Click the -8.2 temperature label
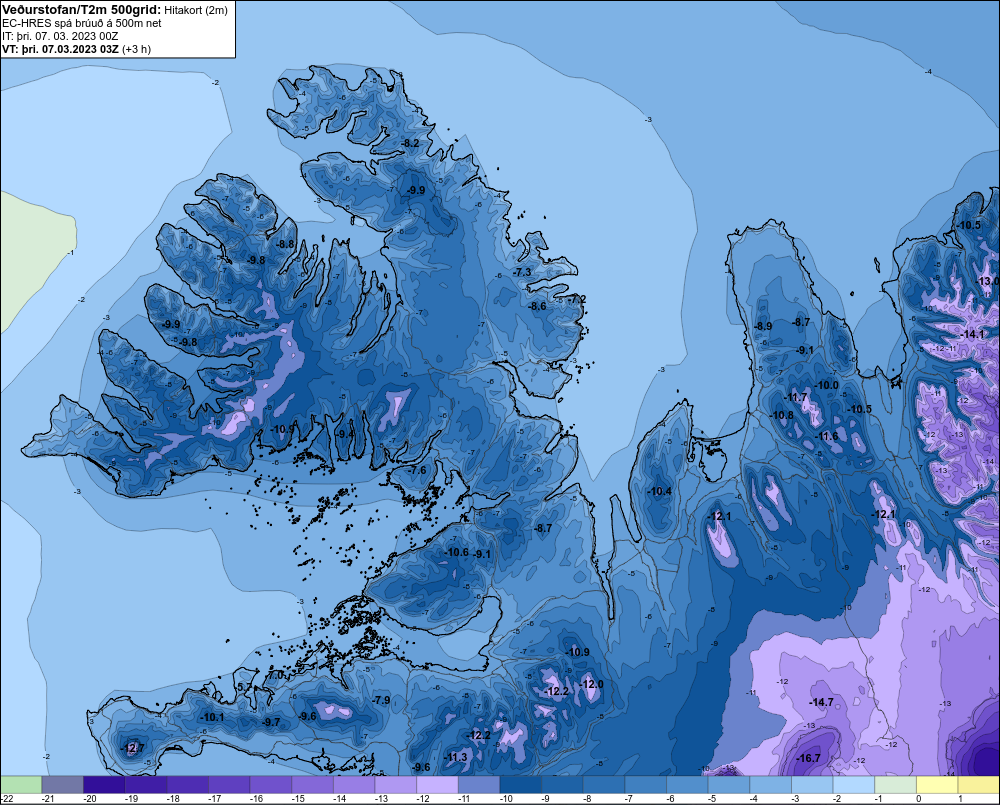Image resolution: width=1000 pixels, height=805 pixels. pos(411,143)
